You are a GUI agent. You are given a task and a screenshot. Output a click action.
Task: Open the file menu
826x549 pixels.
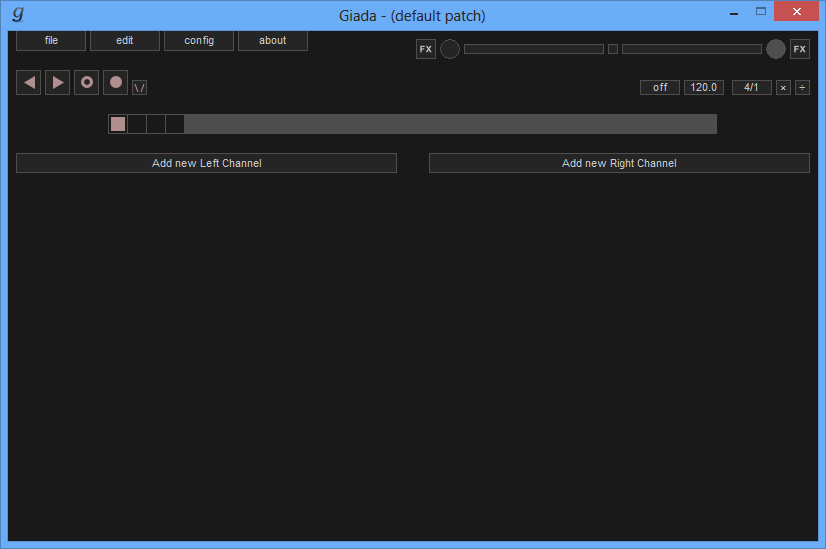pyautogui.click(x=51, y=41)
